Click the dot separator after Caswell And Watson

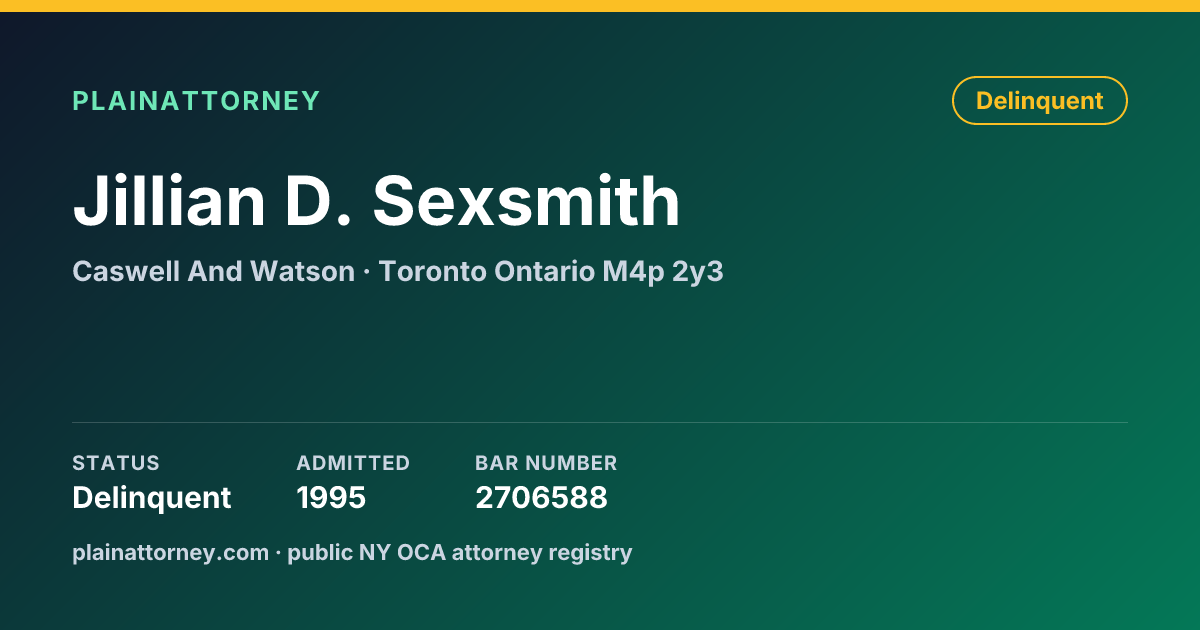[366, 271]
